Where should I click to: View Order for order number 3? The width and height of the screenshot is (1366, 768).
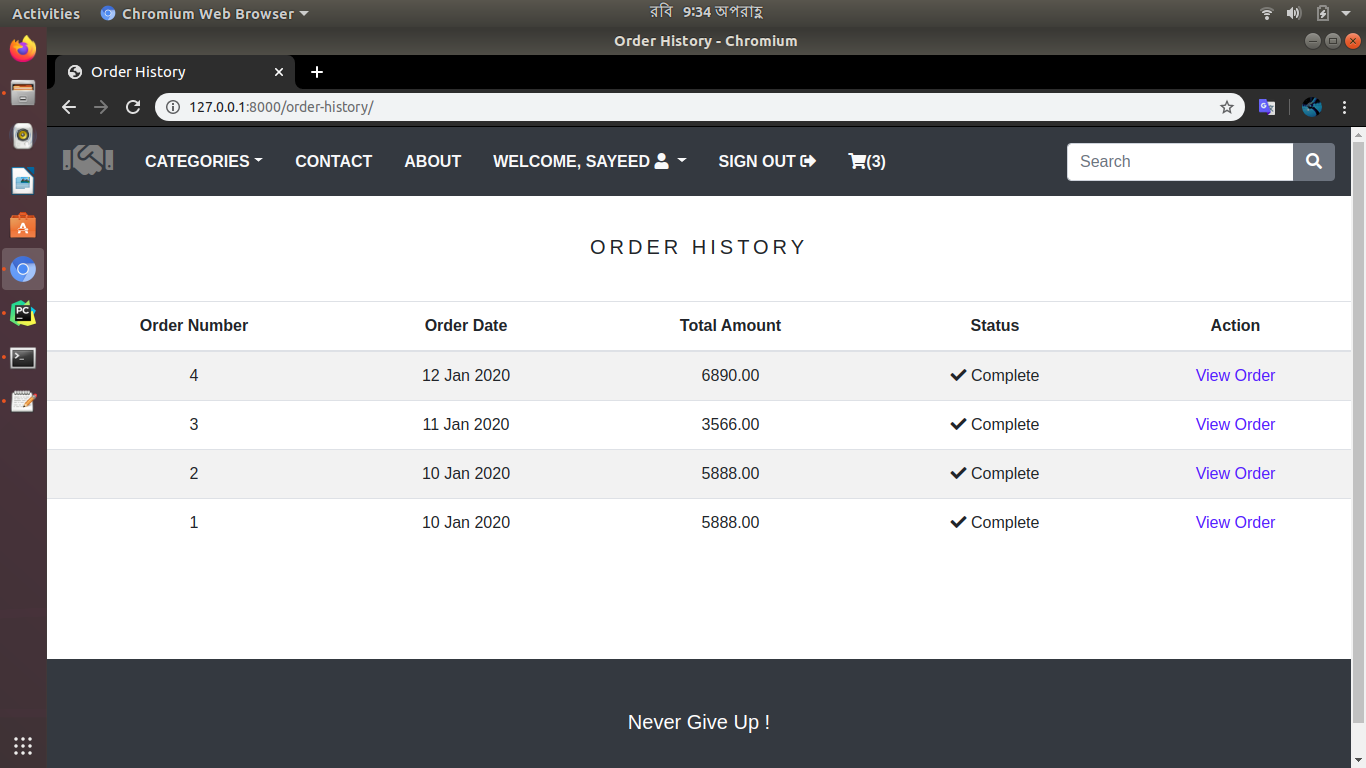tap(1235, 425)
